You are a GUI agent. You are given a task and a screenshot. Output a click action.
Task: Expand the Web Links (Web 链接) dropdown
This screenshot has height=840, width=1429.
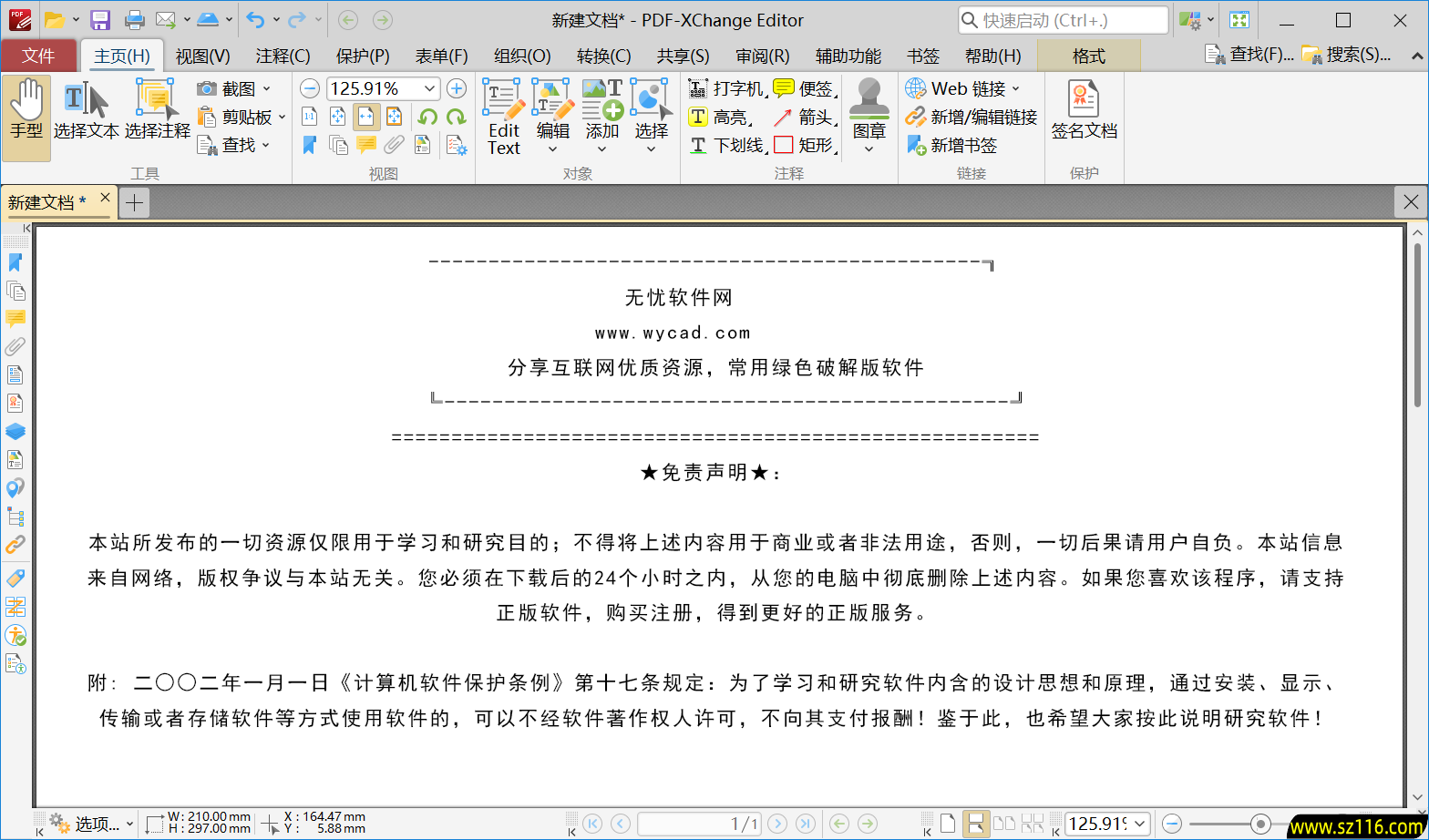point(1016,88)
